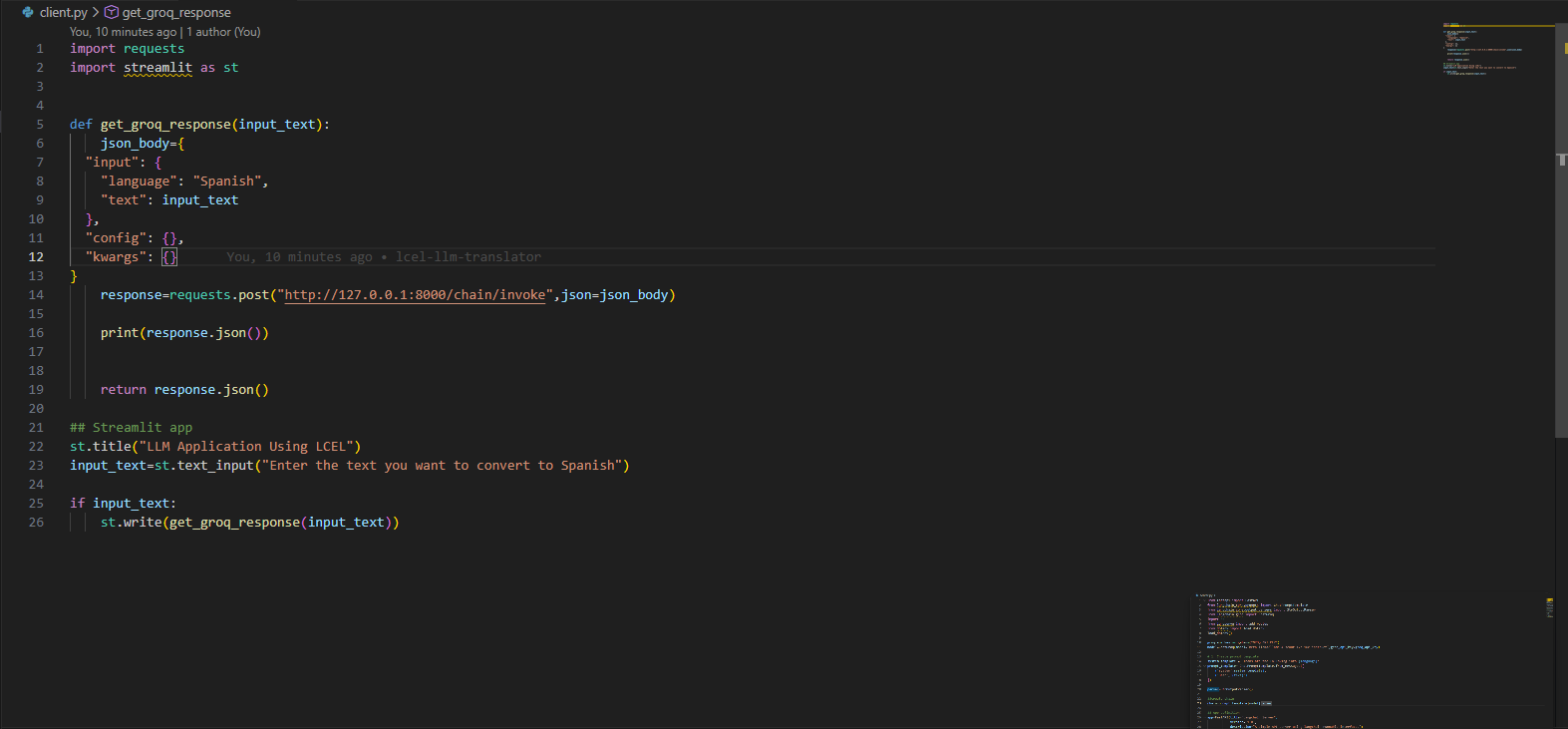Click the "LLM Application Using LCEL" string
The width and height of the screenshot is (1568, 729).
pyautogui.click(x=246, y=447)
